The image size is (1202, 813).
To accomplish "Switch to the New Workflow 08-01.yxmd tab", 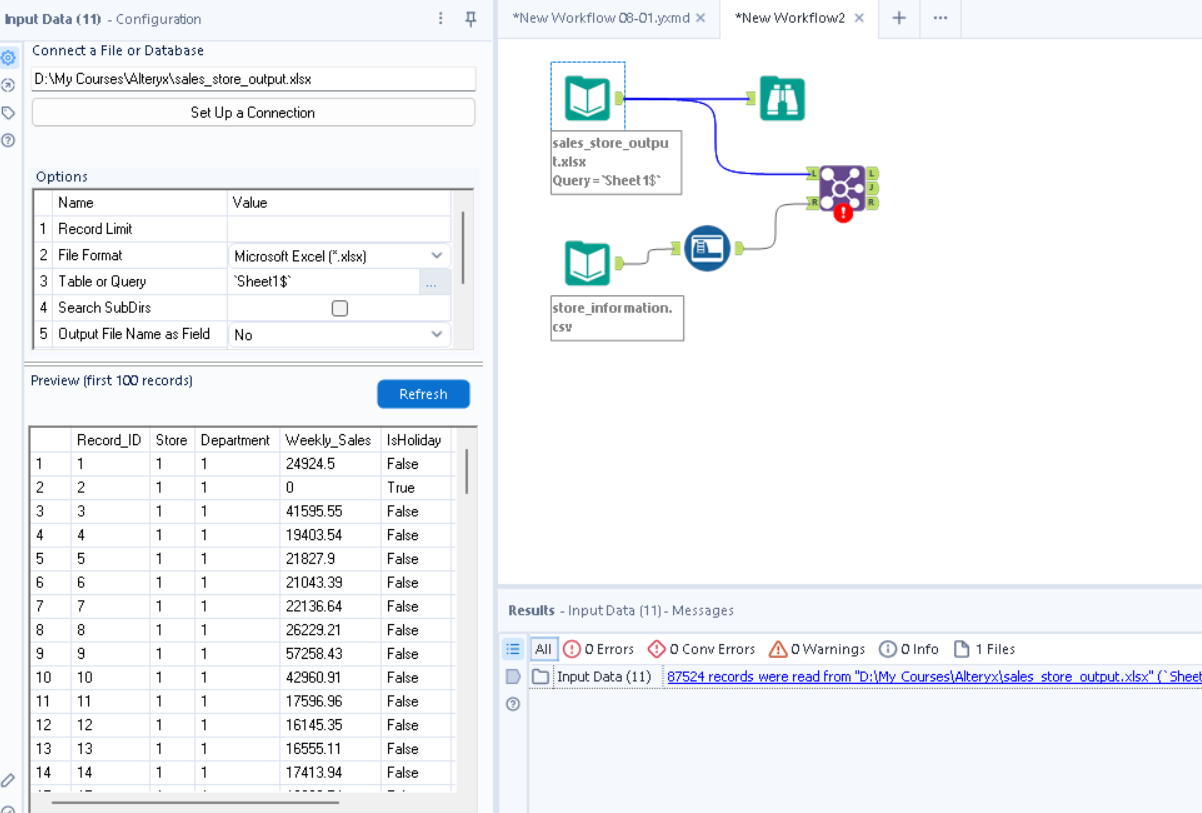I will (600, 17).
